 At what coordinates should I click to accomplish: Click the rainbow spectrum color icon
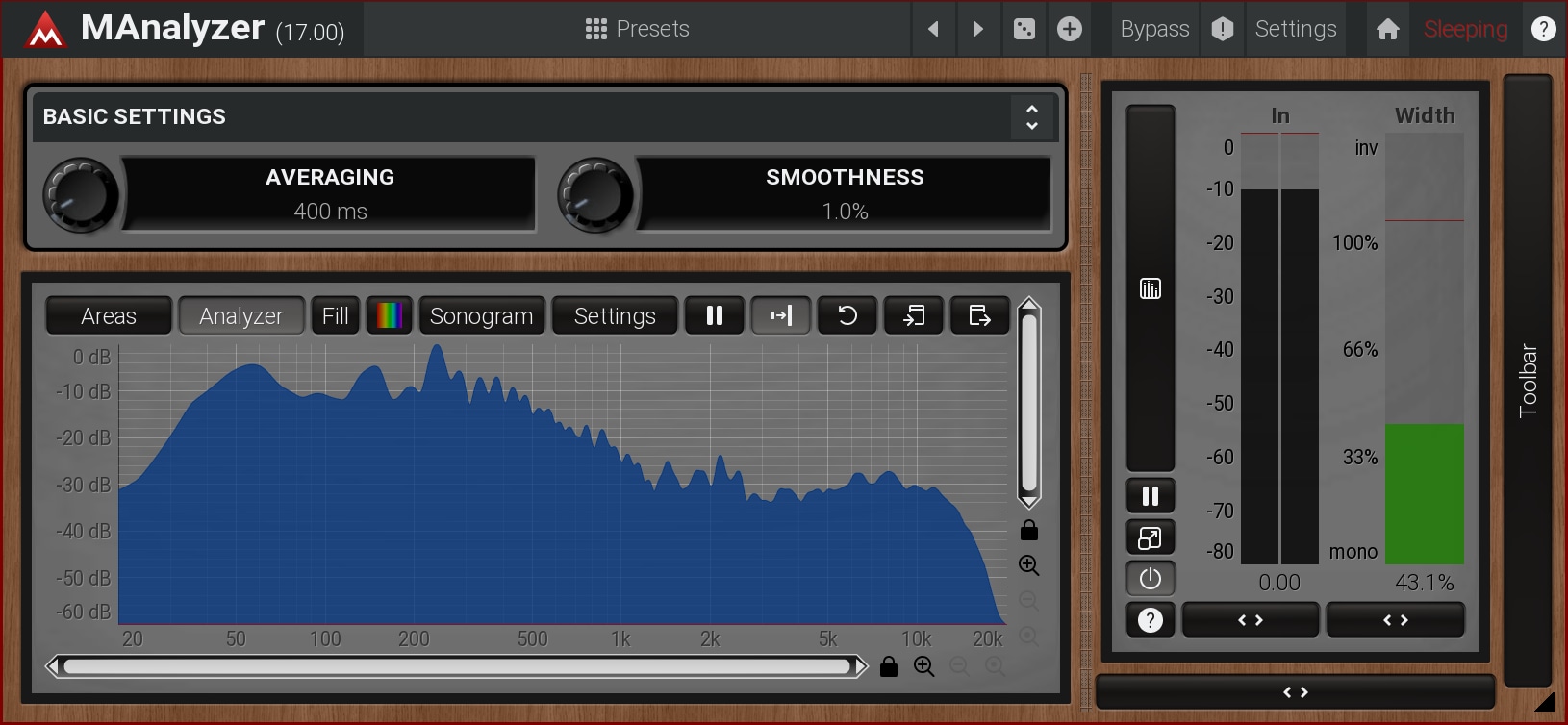(390, 315)
